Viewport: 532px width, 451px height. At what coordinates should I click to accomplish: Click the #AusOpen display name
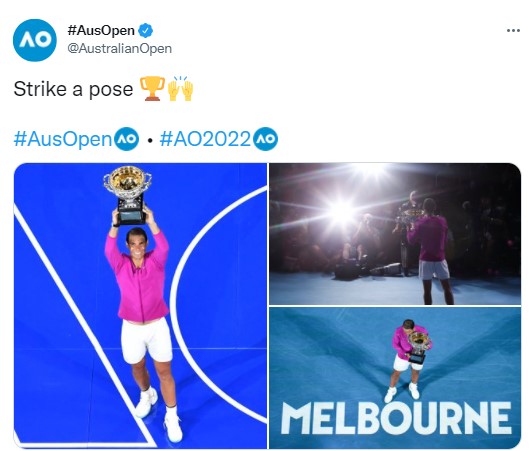[101, 31]
